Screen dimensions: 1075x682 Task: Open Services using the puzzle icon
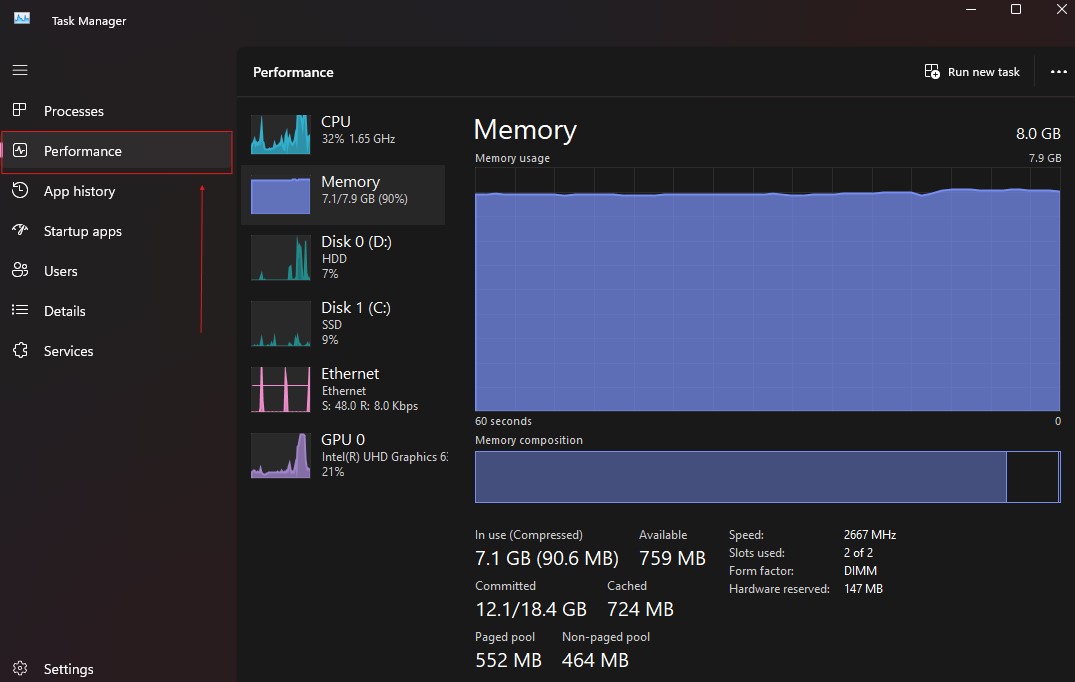[20, 351]
